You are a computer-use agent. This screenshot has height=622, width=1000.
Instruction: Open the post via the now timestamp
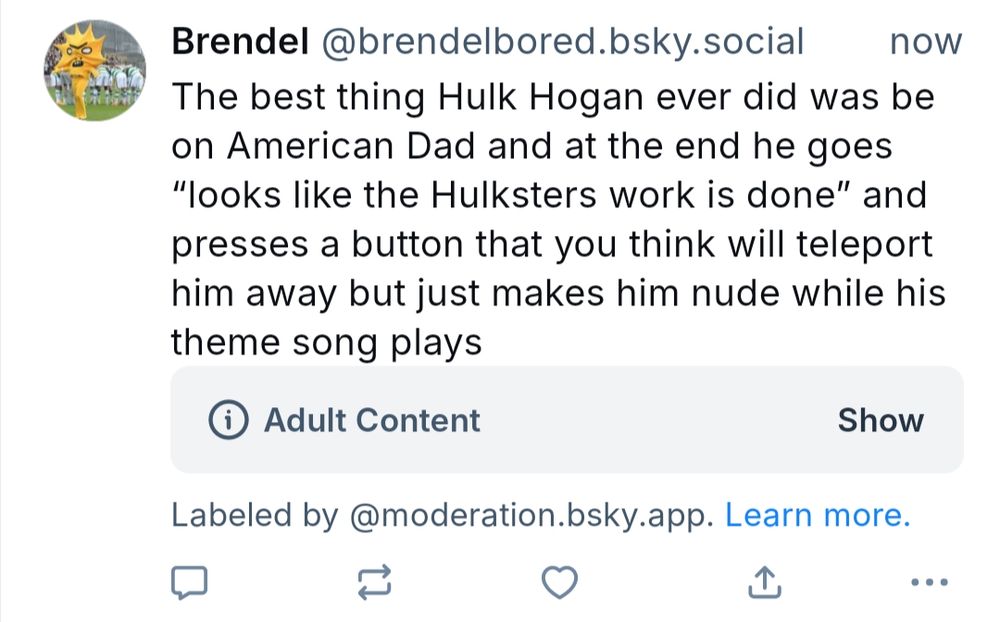click(926, 41)
